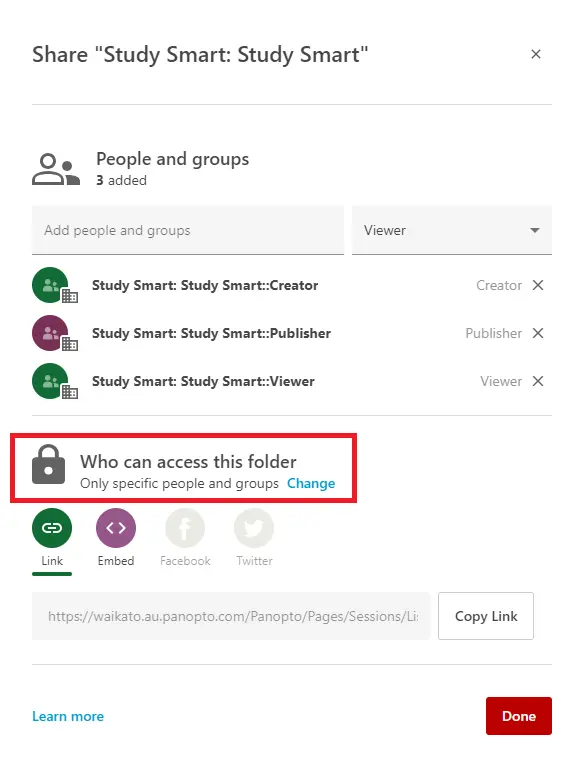This screenshot has height=770, width=585.
Task: Click the dropdown arrow next to Viewer
Action: 535,230
